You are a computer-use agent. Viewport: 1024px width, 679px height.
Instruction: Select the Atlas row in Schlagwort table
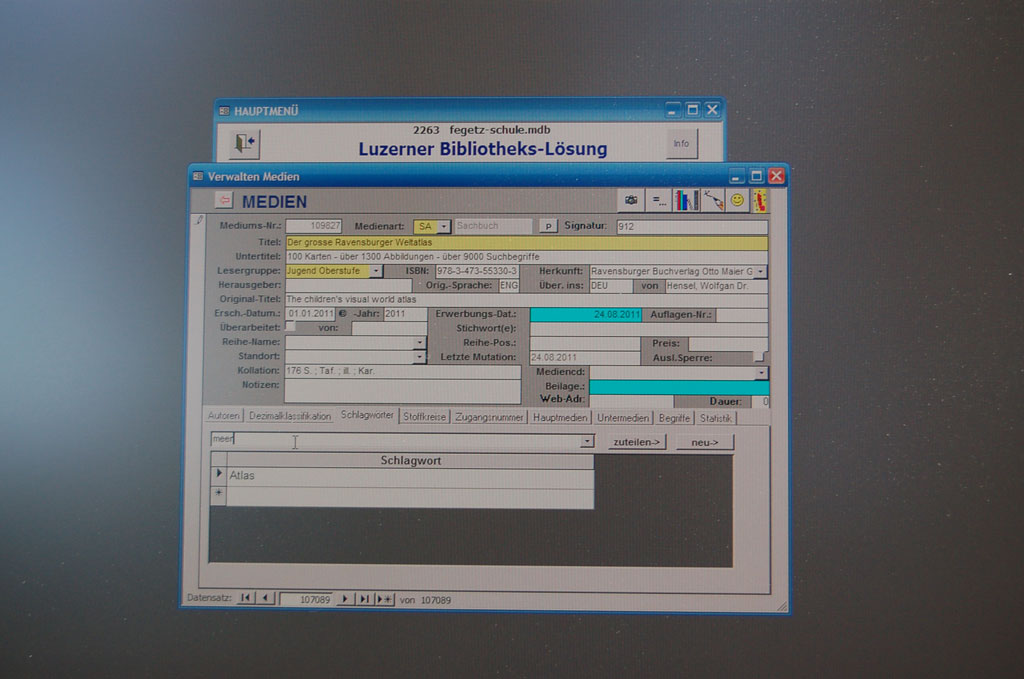click(x=400, y=476)
